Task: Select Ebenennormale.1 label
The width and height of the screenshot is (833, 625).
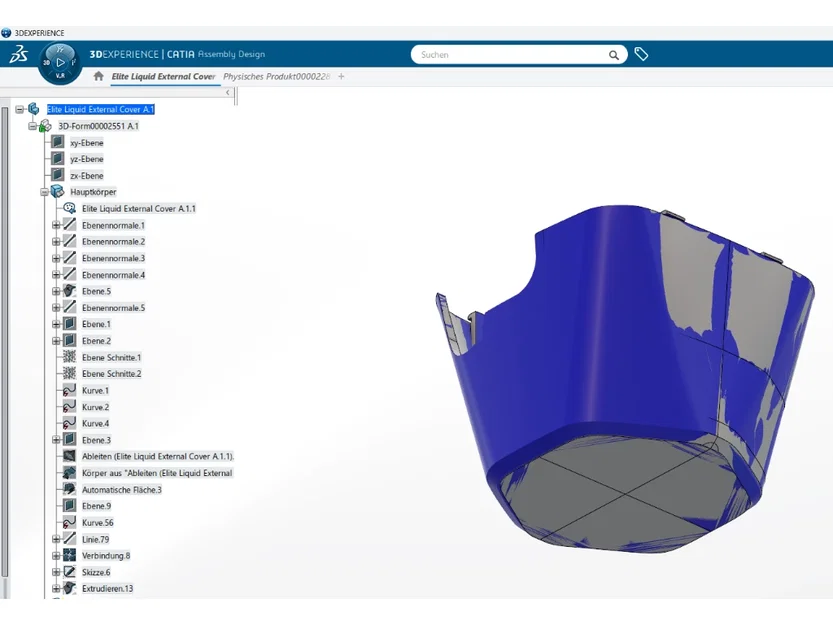Action: pyautogui.click(x=113, y=225)
